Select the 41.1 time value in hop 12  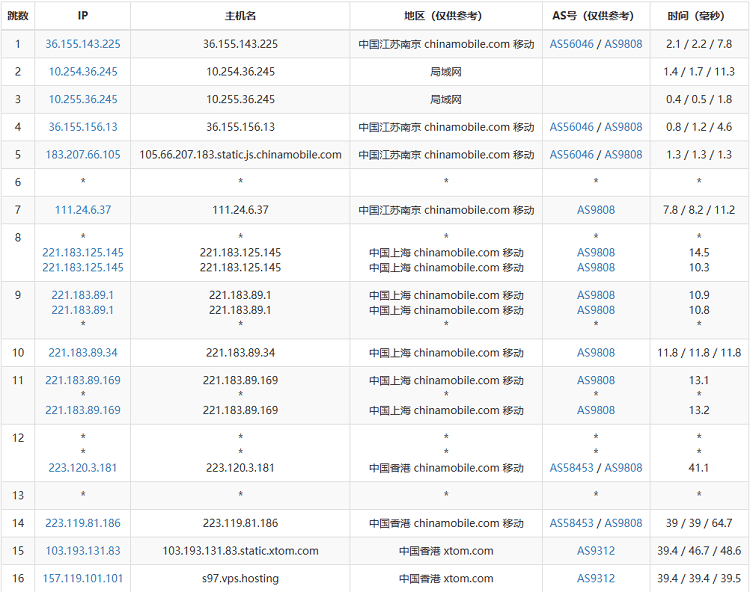click(699, 468)
